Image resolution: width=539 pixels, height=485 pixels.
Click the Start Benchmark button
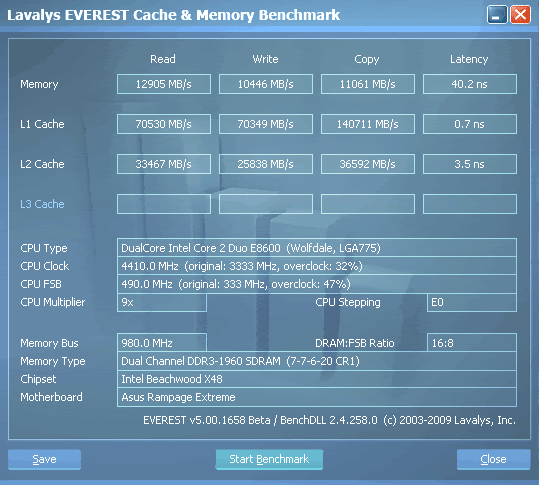tap(269, 459)
